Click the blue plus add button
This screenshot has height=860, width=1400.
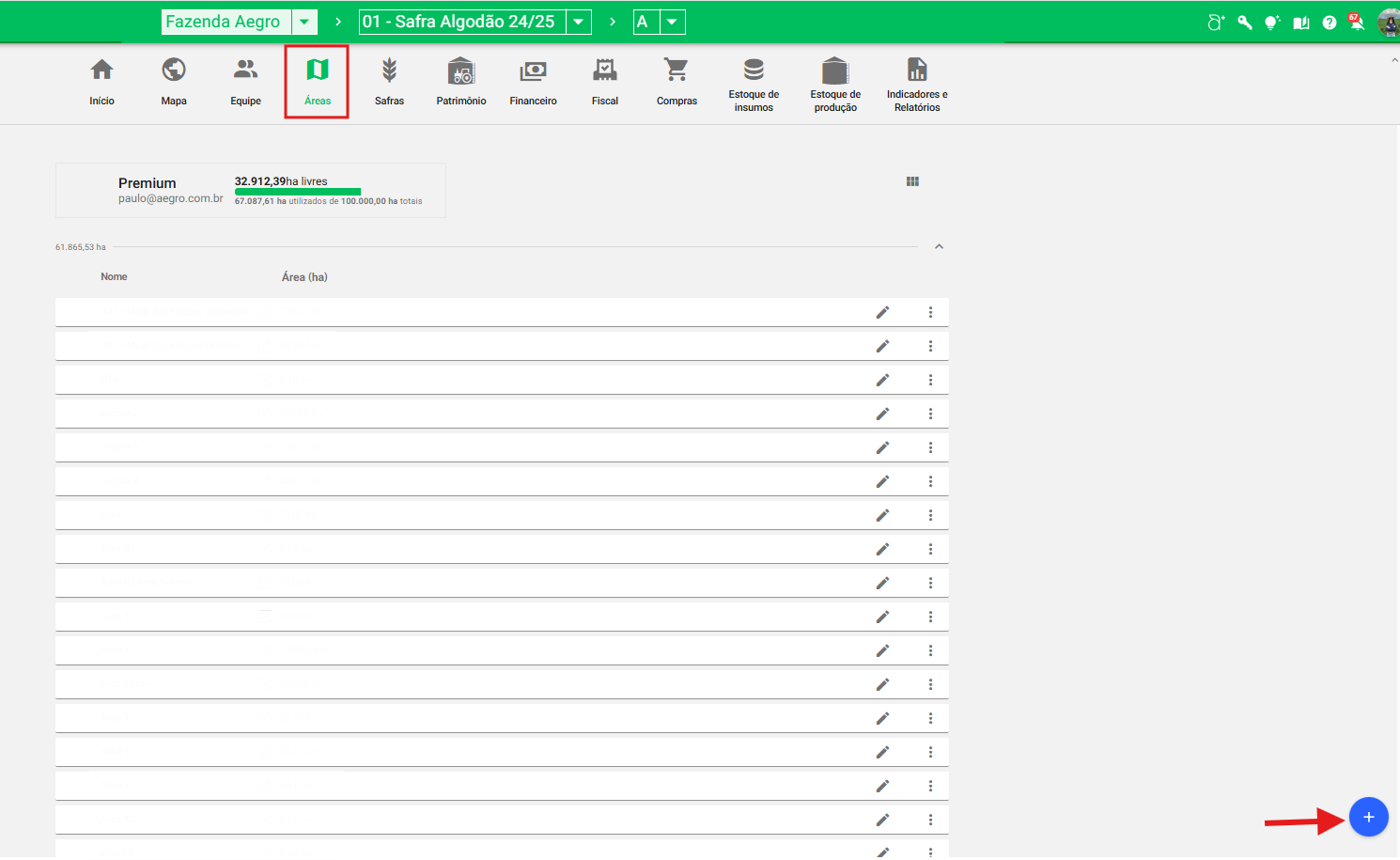(1368, 817)
